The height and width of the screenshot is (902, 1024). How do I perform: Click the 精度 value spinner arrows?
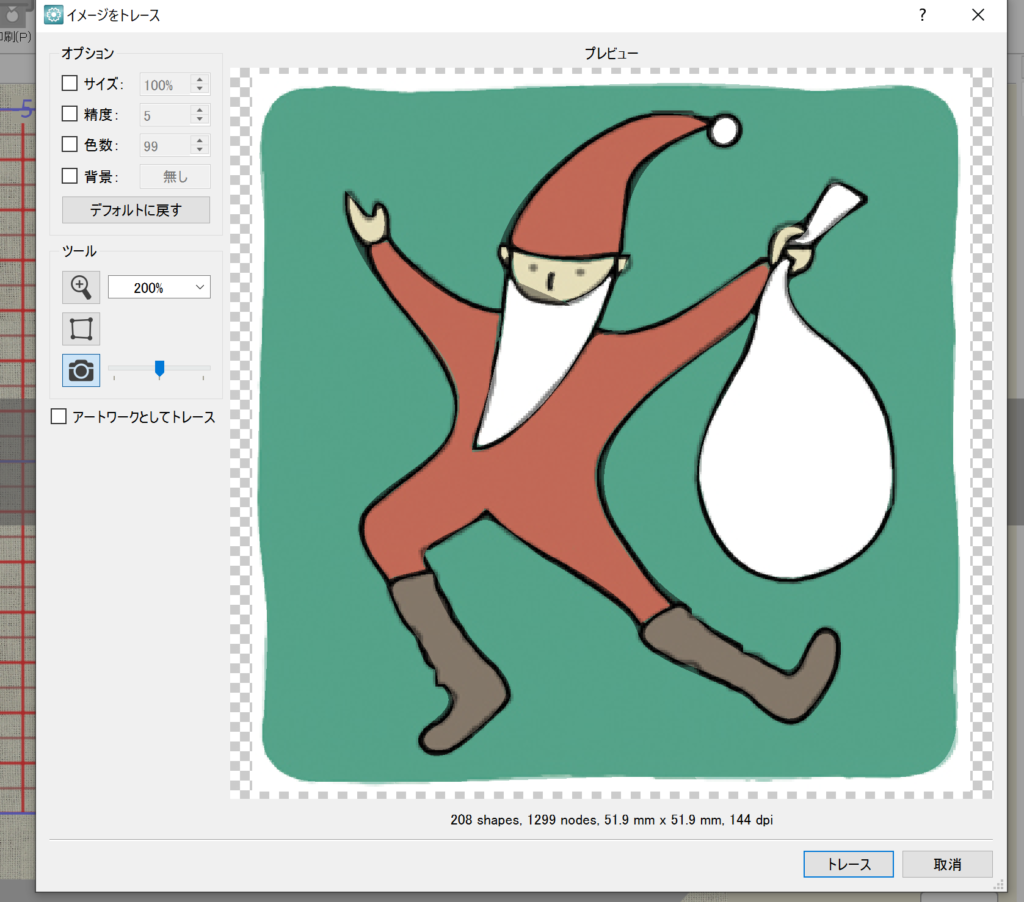pyautogui.click(x=200, y=115)
